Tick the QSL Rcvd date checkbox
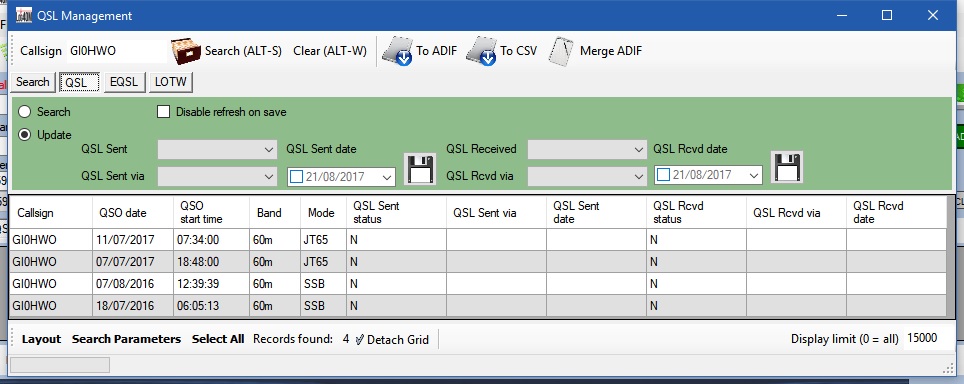The height and width of the screenshot is (384, 964). point(663,175)
